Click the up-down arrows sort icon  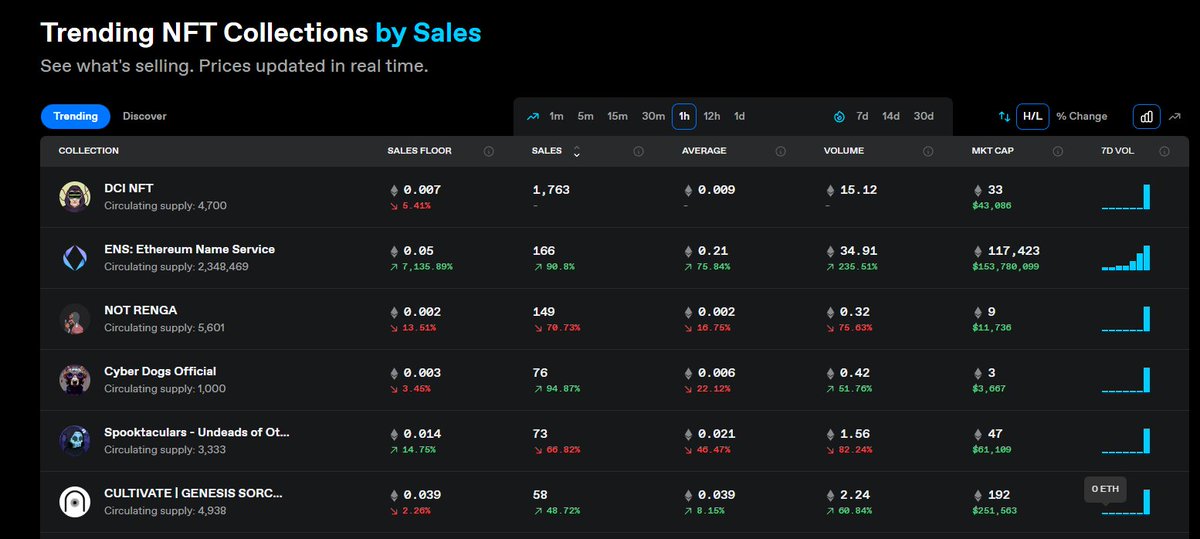[1004, 116]
